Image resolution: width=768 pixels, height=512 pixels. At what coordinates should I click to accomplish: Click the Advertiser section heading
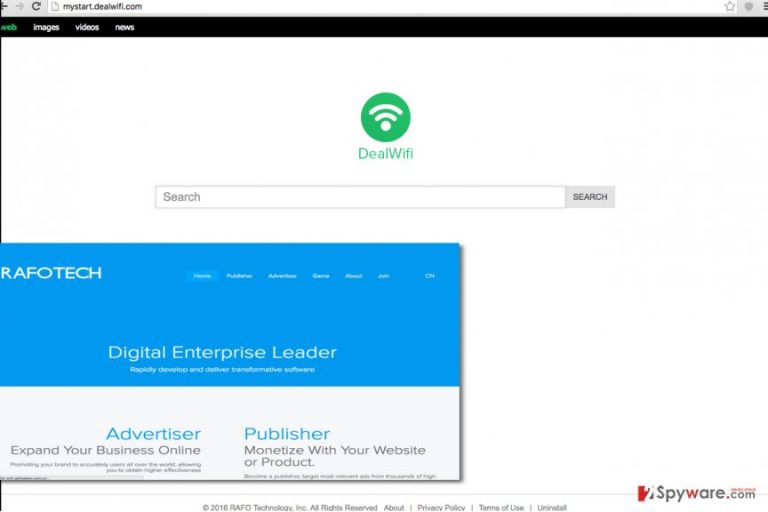click(153, 434)
